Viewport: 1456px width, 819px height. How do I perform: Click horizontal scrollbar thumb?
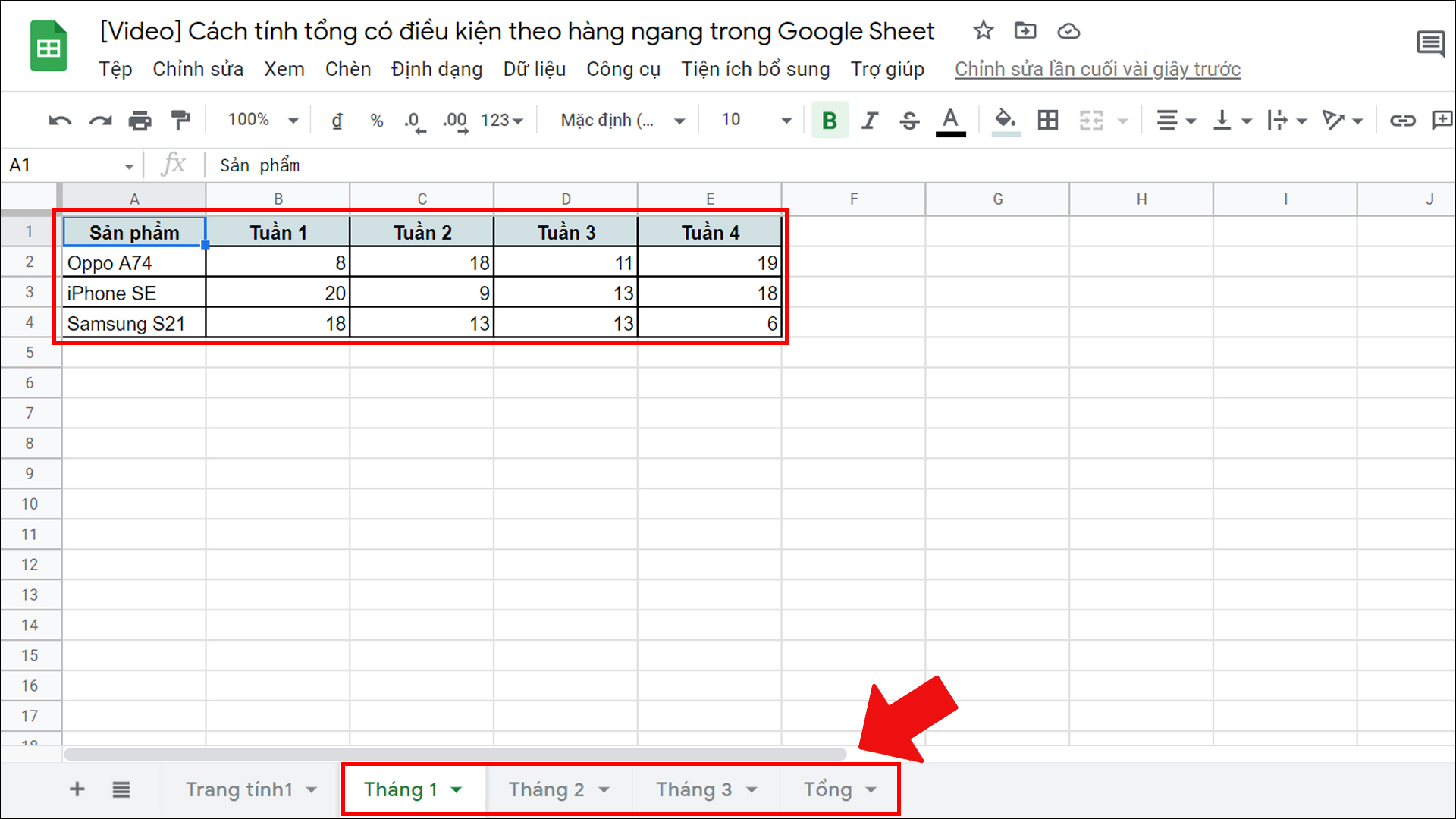tap(455, 754)
